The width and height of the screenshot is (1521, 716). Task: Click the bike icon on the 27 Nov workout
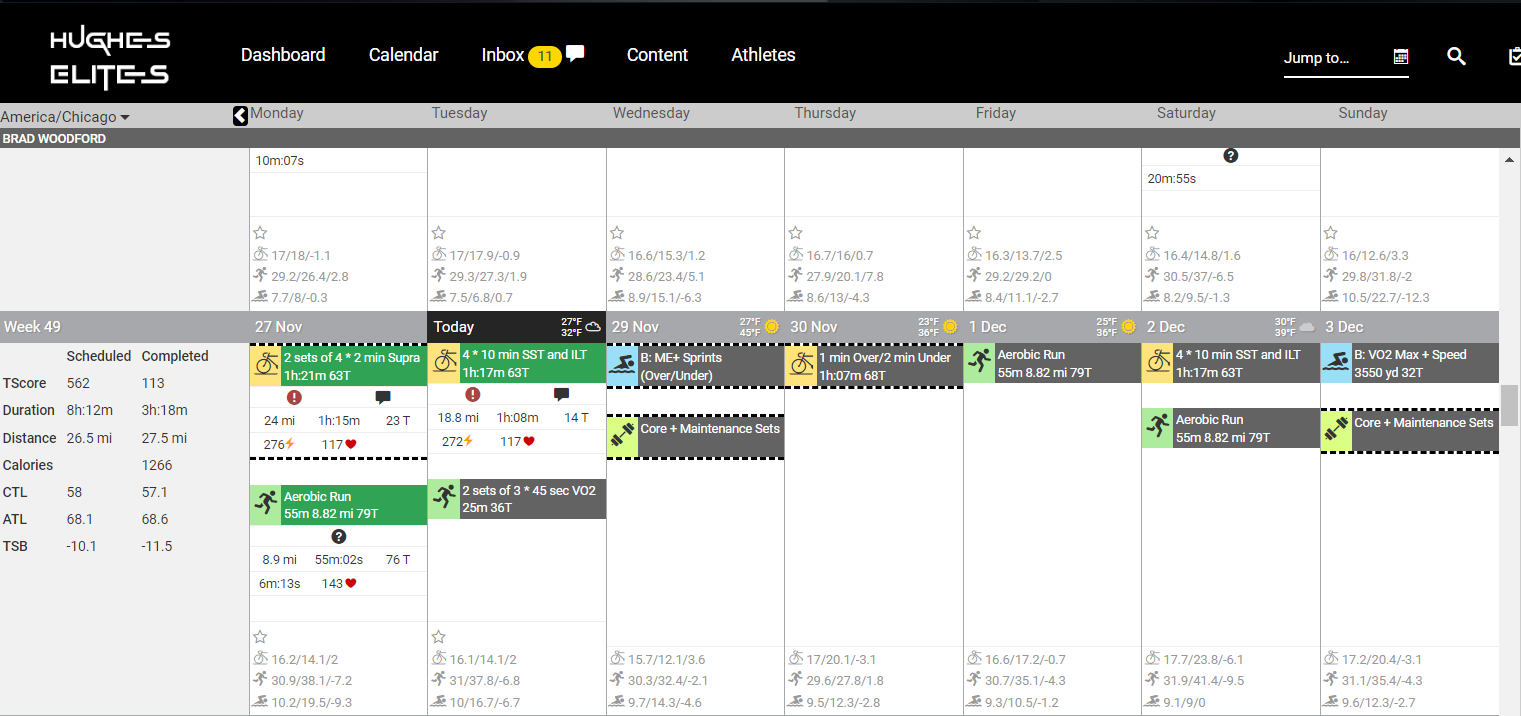[265, 365]
